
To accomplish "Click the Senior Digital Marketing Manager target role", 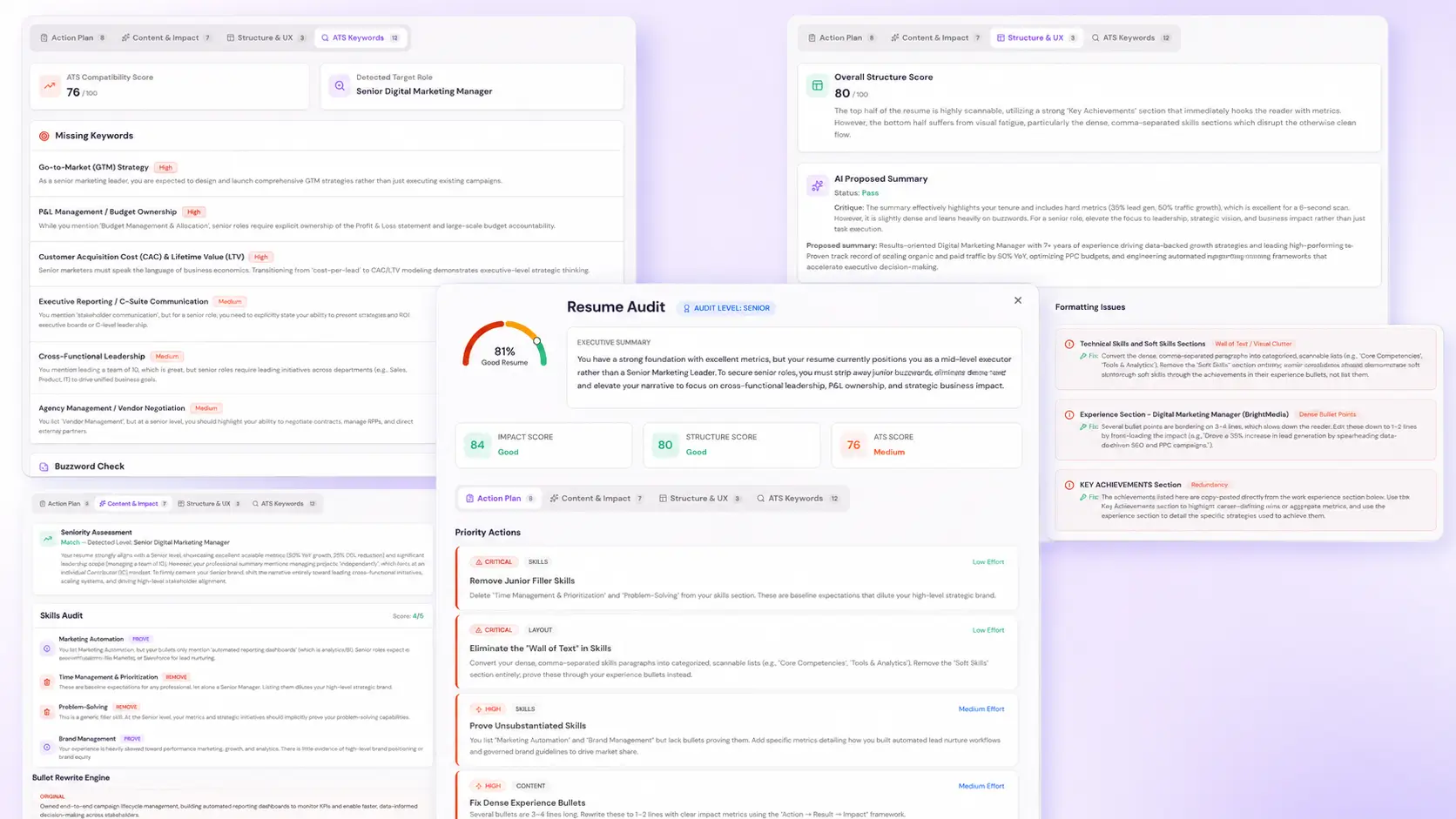I will click(424, 91).
